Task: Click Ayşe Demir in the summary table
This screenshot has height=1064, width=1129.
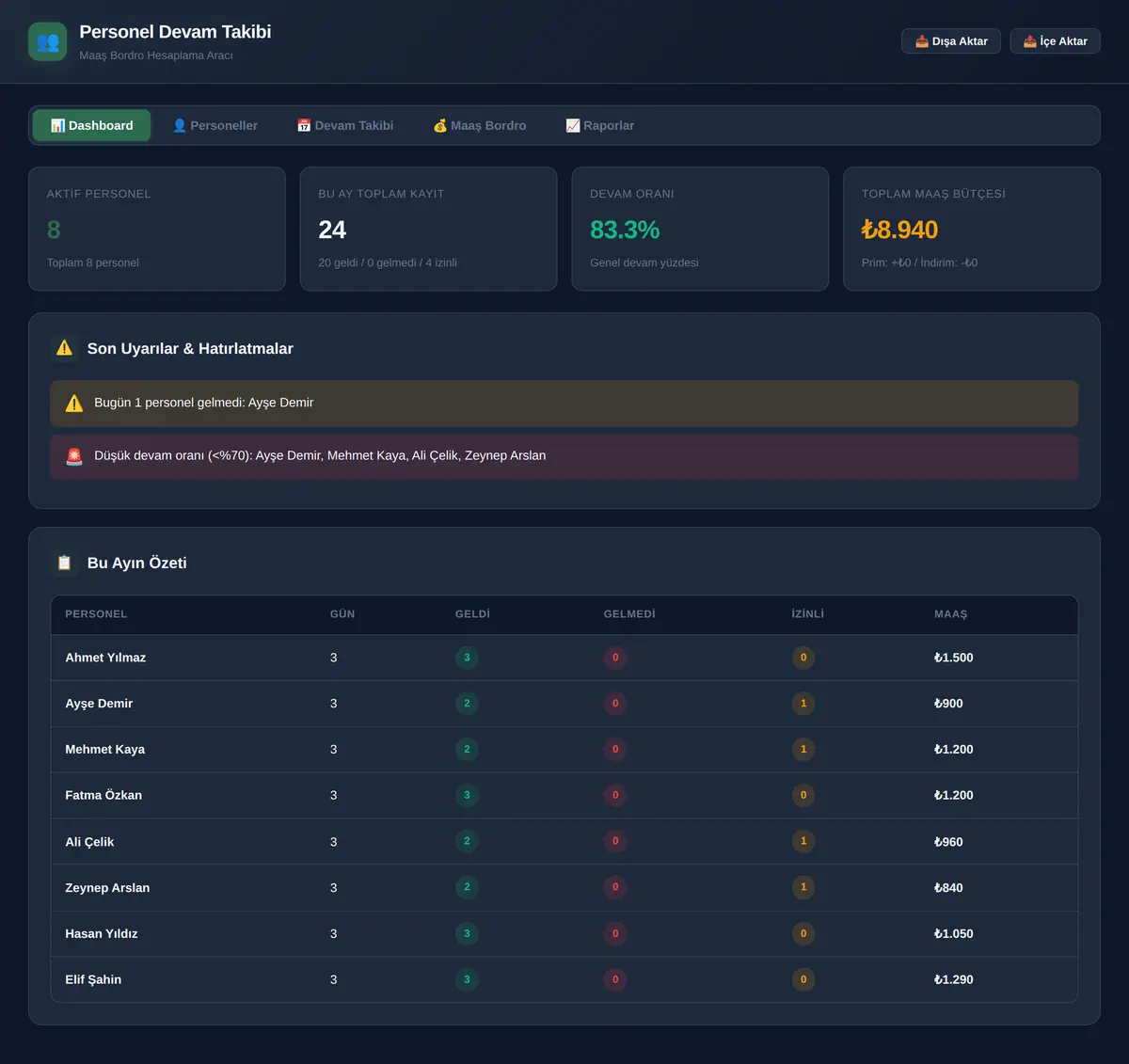Action: 99,704
